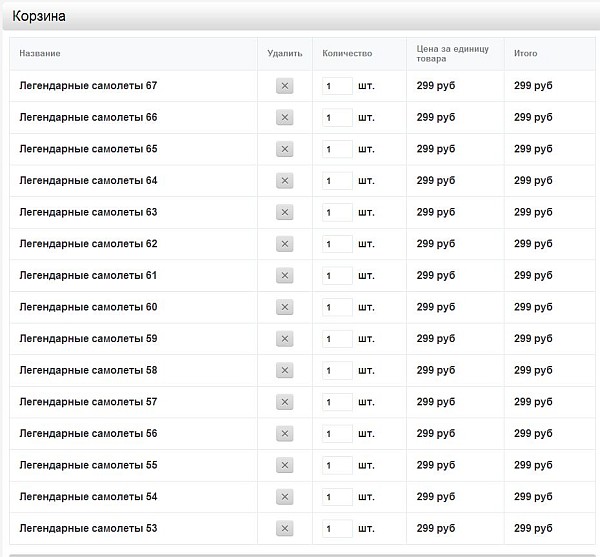The width and height of the screenshot is (600, 557).
Task: Focus quantity box for Легендарные самолеты 63
Action: 337,213
